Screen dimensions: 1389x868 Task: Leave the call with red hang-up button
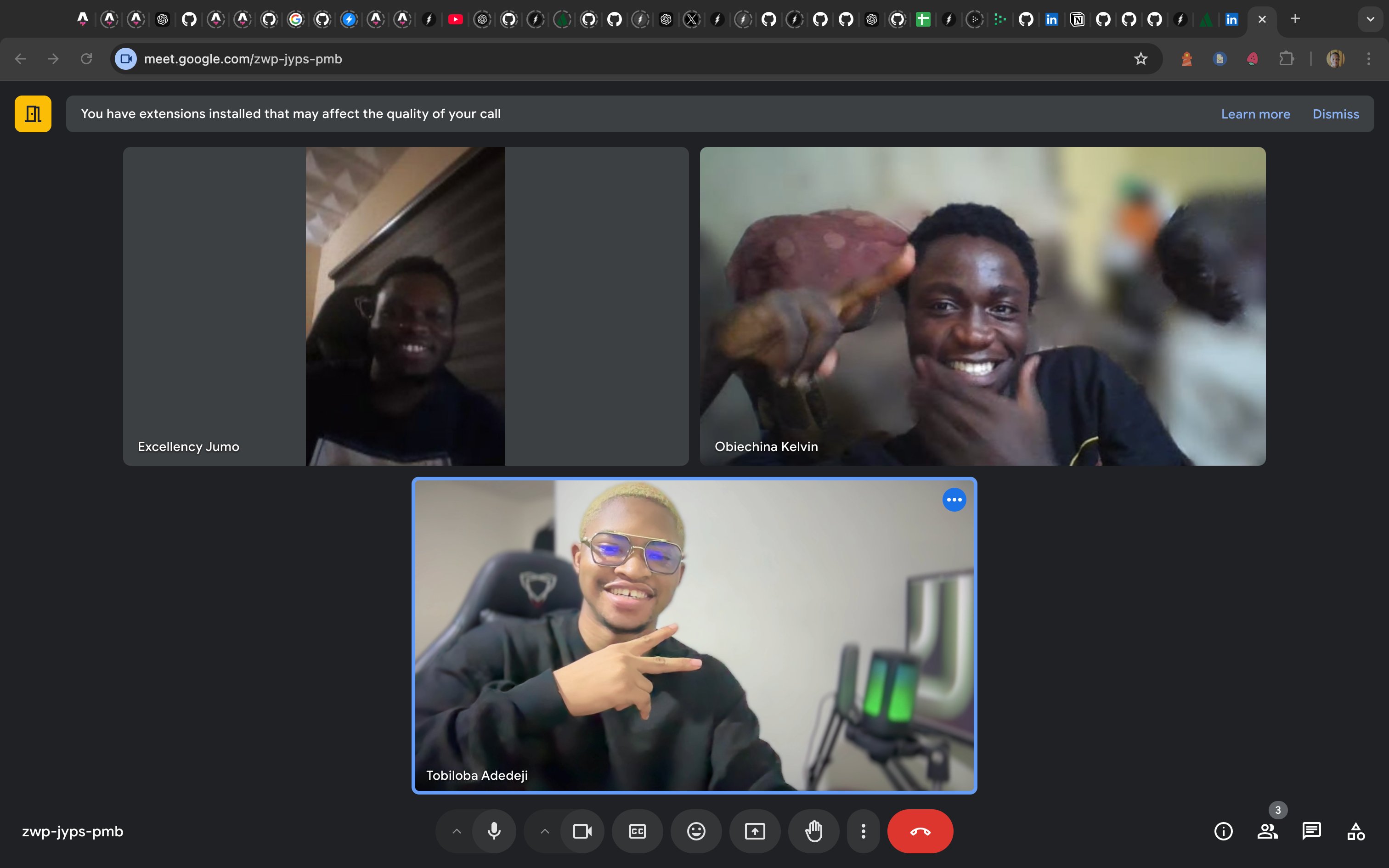[x=920, y=831]
